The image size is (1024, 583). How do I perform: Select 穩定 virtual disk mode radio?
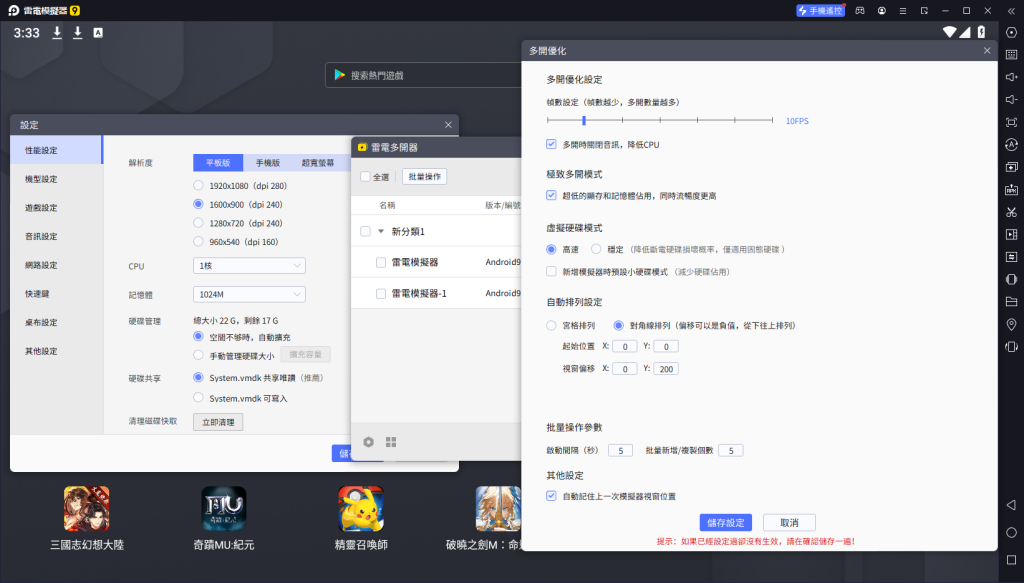click(x=596, y=249)
